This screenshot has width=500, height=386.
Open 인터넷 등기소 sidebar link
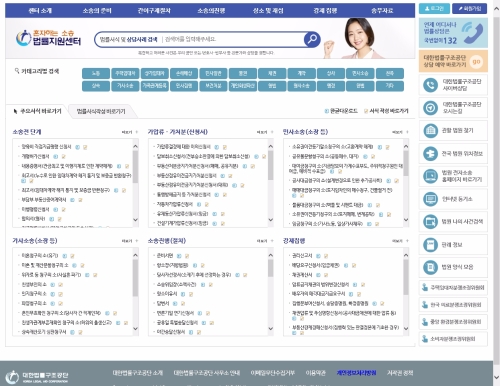click(453, 199)
